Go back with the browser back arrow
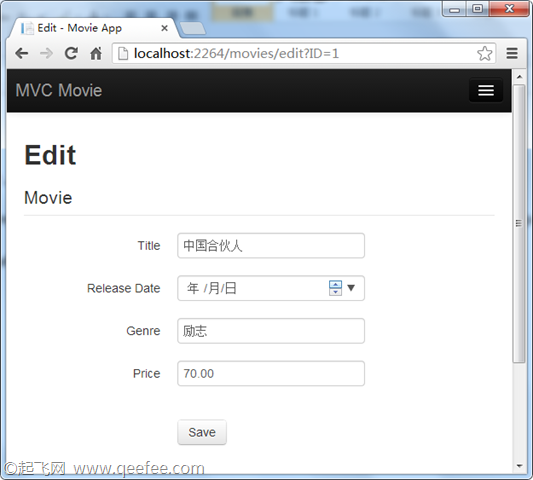 22,53
